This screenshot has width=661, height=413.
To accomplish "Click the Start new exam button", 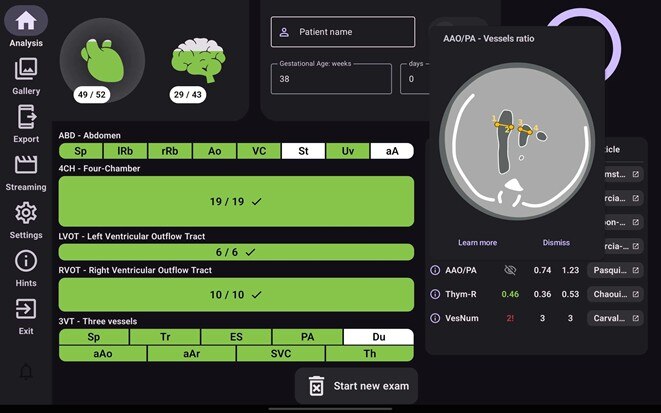I will click(x=356, y=386).
